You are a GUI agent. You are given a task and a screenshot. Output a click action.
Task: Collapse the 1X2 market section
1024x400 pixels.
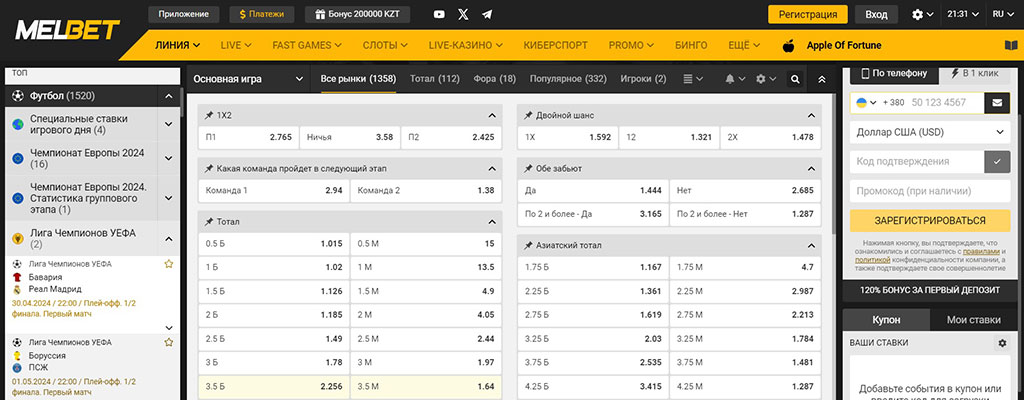[492, 115]
